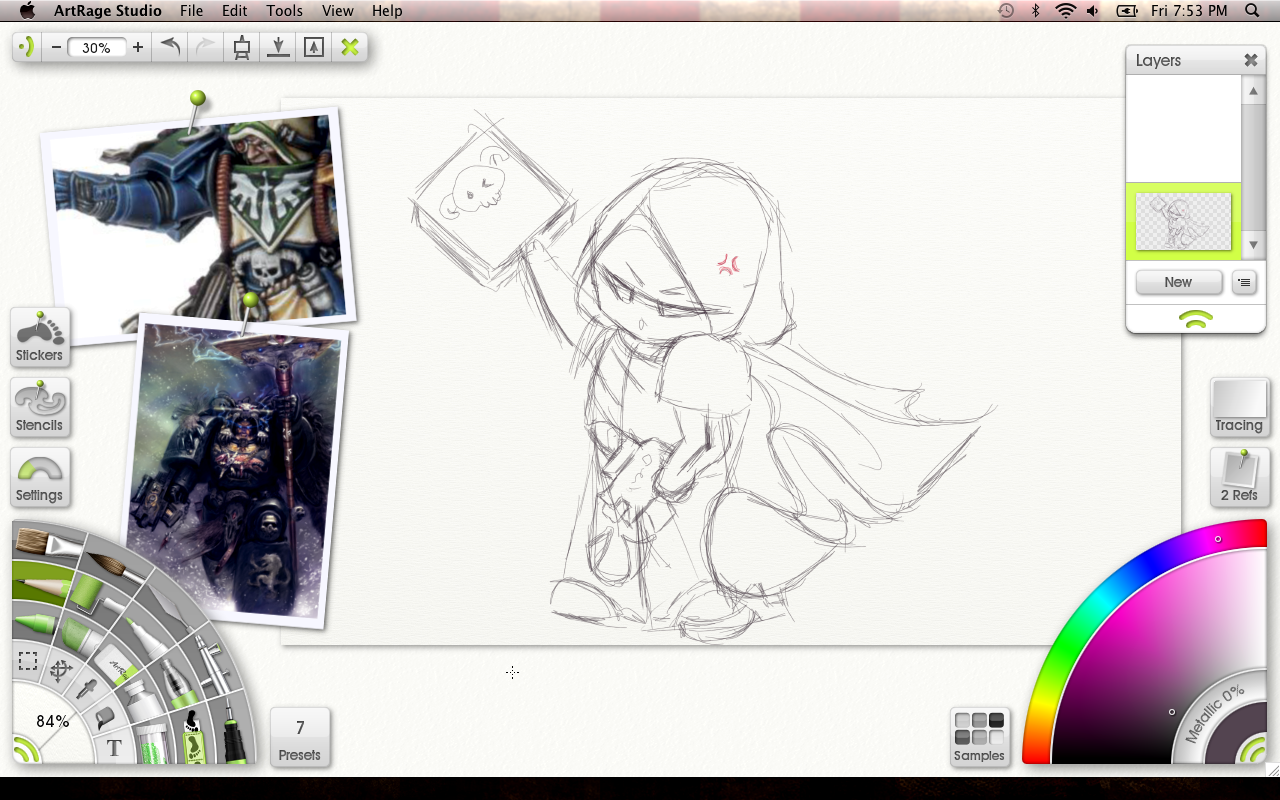The image size is (1280, 800).
Task: Open the Edit menu
Action: click(235, 11)
